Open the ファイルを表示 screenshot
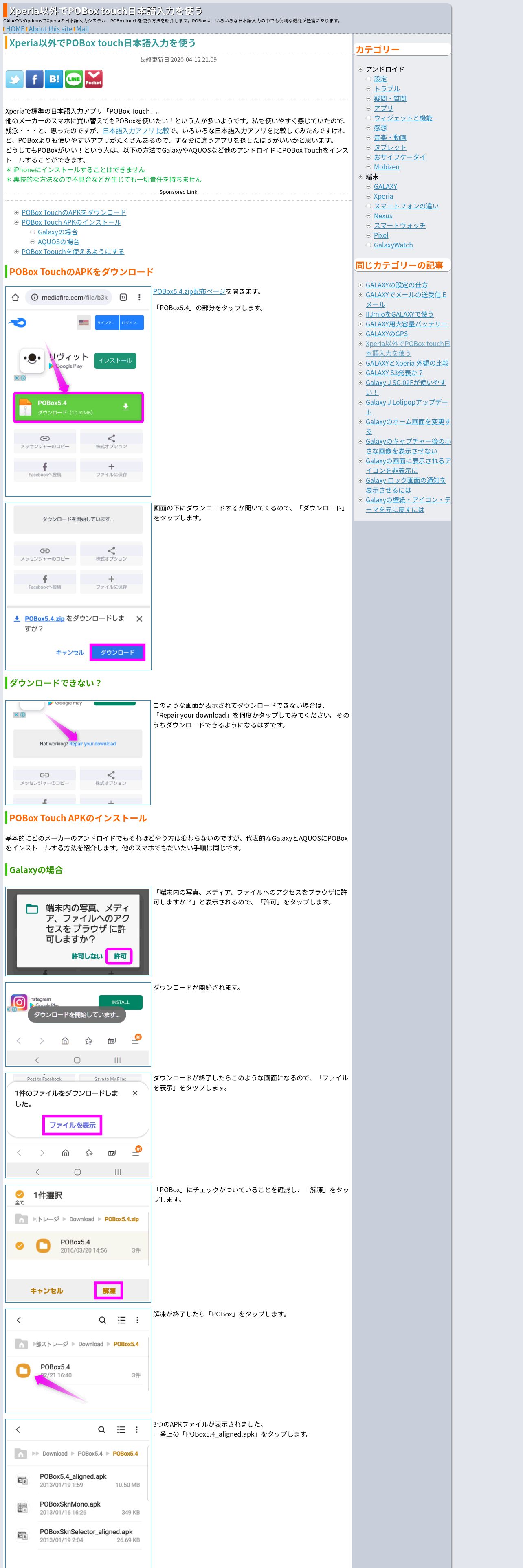 point(78,1125)
